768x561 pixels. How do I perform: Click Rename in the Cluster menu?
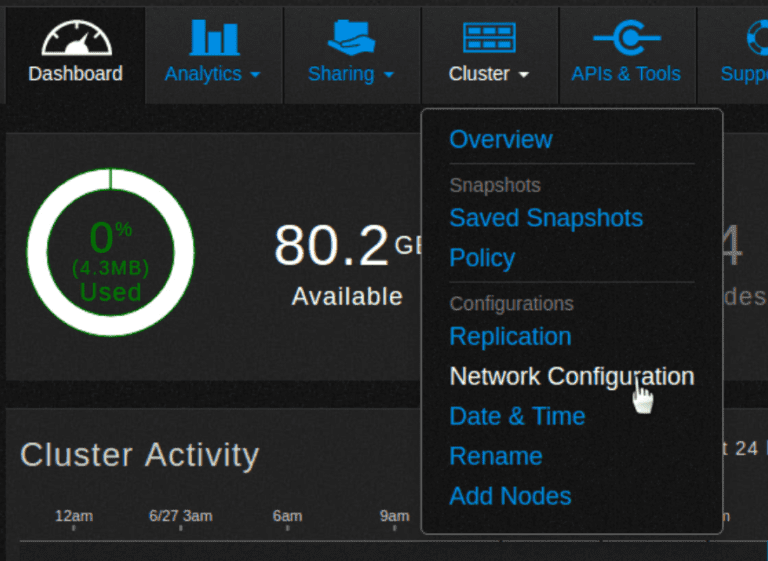tap(495, 456)
